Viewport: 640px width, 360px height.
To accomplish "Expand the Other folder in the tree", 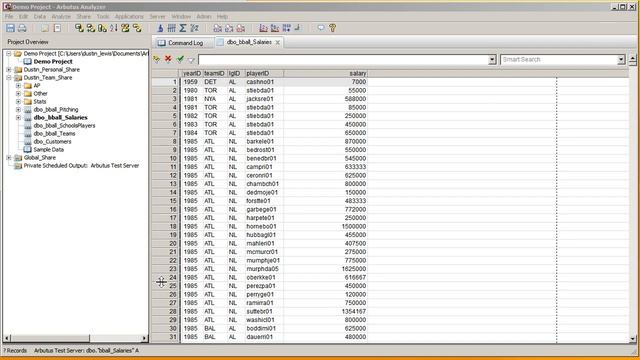I will [x=18, y=93].
